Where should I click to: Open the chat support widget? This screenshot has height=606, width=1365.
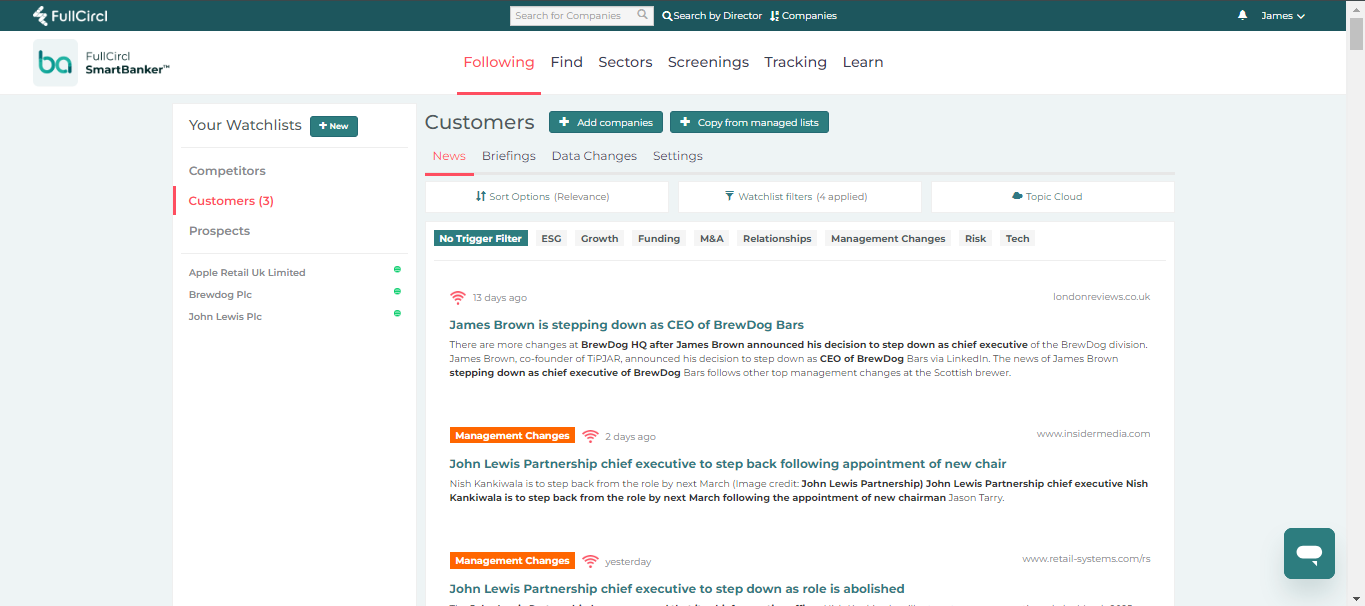(x=1309, y=553)
